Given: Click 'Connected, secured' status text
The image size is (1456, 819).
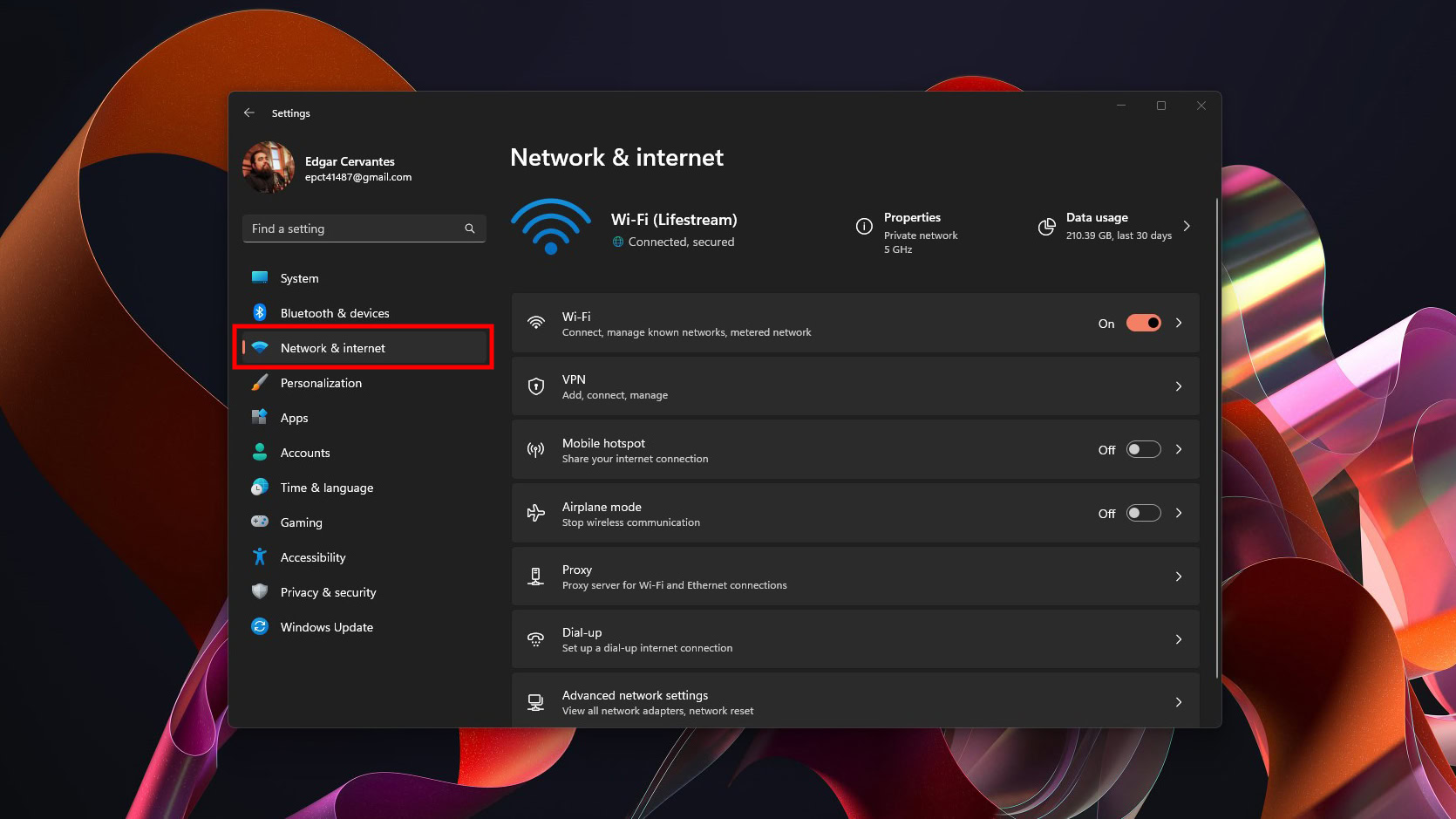Looking at the screenshot, I should (681, 242).
